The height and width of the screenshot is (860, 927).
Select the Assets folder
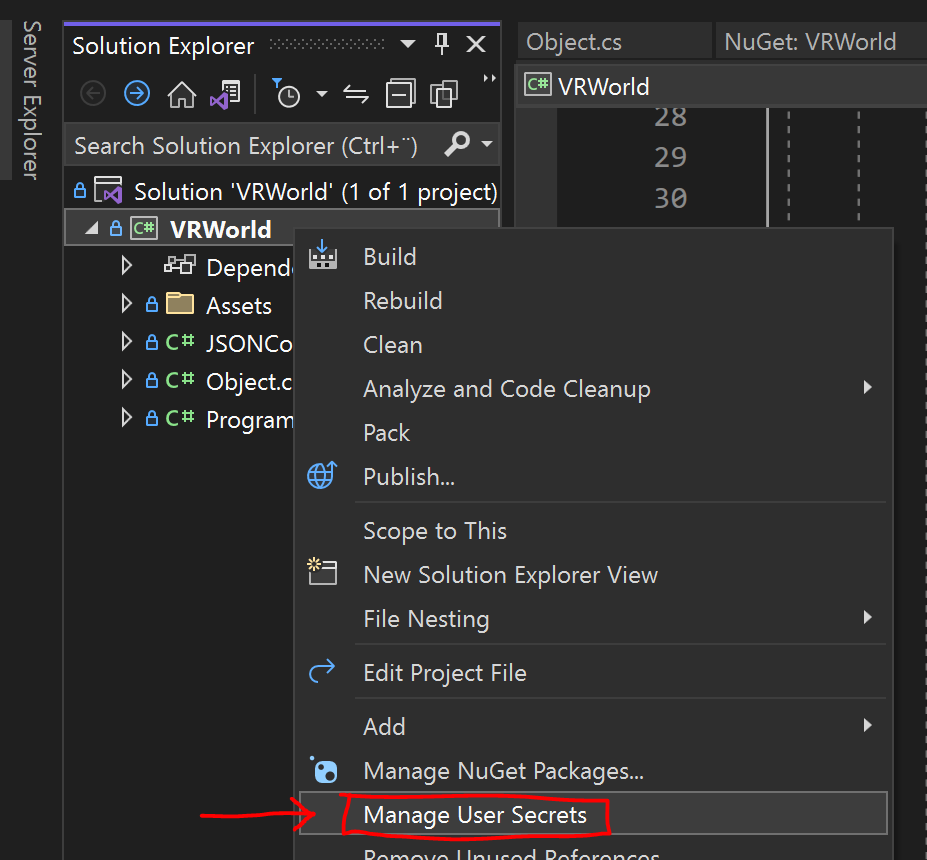point(239,306)
